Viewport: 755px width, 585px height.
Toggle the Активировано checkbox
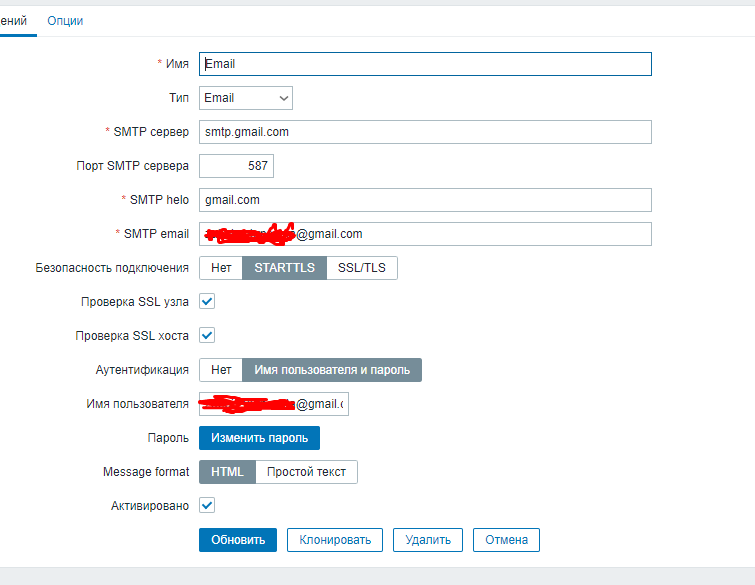pos(207,505)
